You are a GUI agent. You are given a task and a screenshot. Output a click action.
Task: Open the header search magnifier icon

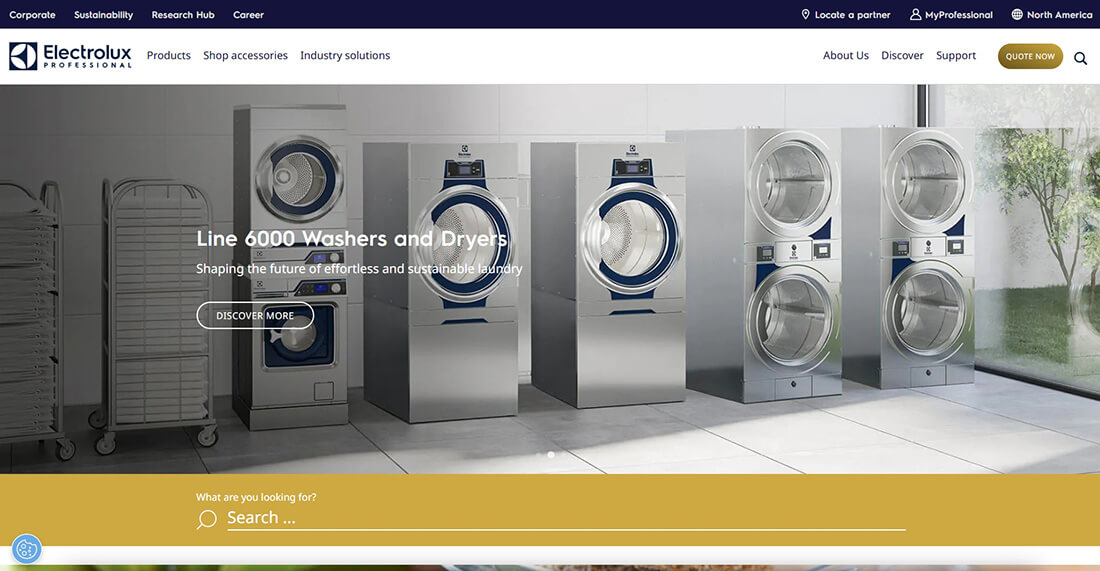(1080, 58)
